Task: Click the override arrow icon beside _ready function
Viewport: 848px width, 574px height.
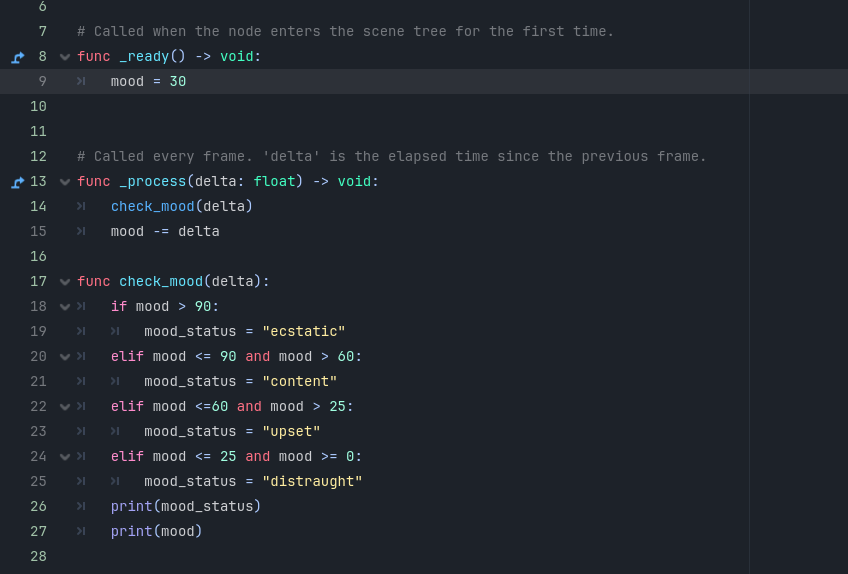Action: [x=18, y=57]
